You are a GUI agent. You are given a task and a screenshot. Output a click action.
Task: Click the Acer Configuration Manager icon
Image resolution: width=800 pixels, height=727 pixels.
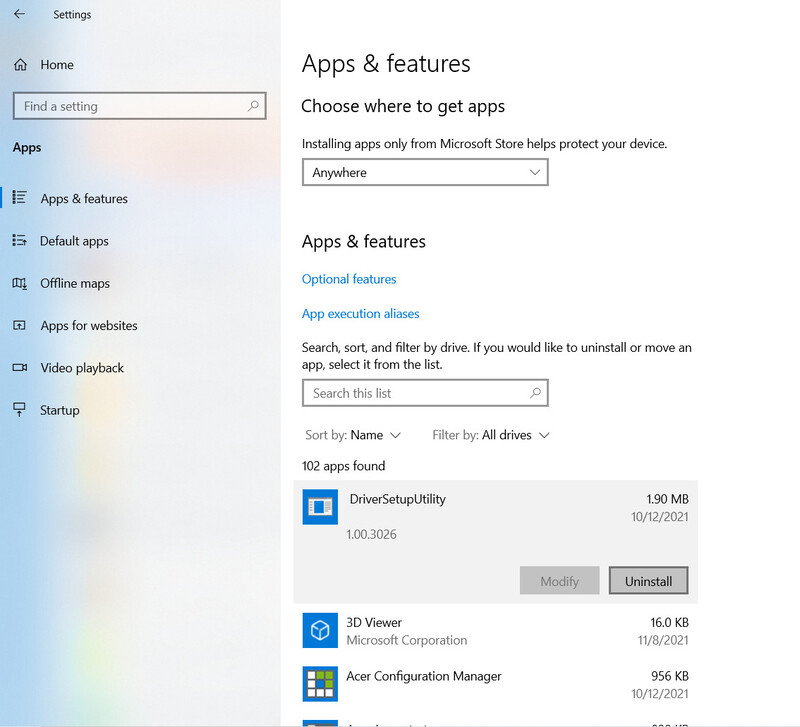coord(320,684)
